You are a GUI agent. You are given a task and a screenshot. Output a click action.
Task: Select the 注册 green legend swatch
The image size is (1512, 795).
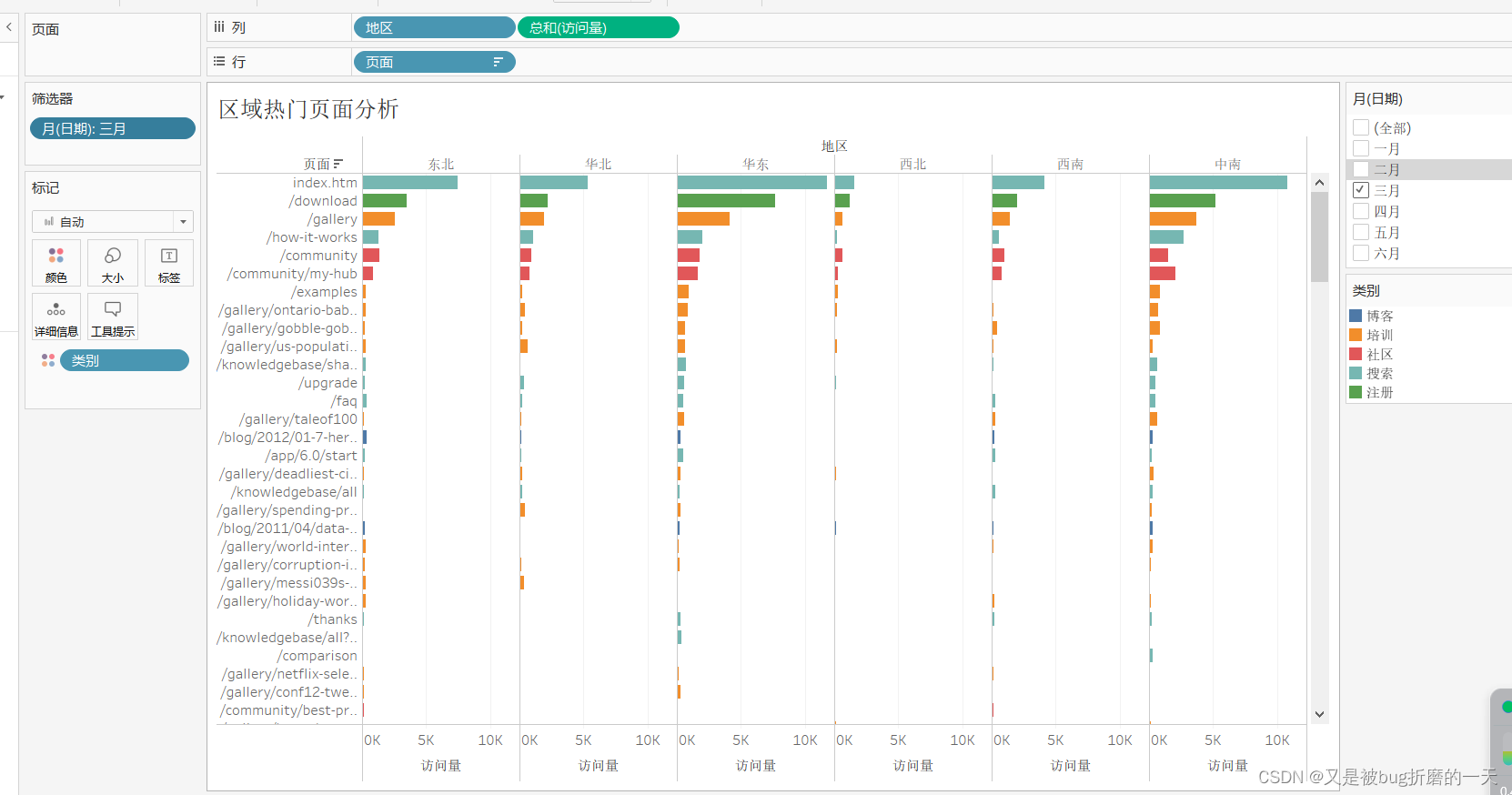[1356, 392]
